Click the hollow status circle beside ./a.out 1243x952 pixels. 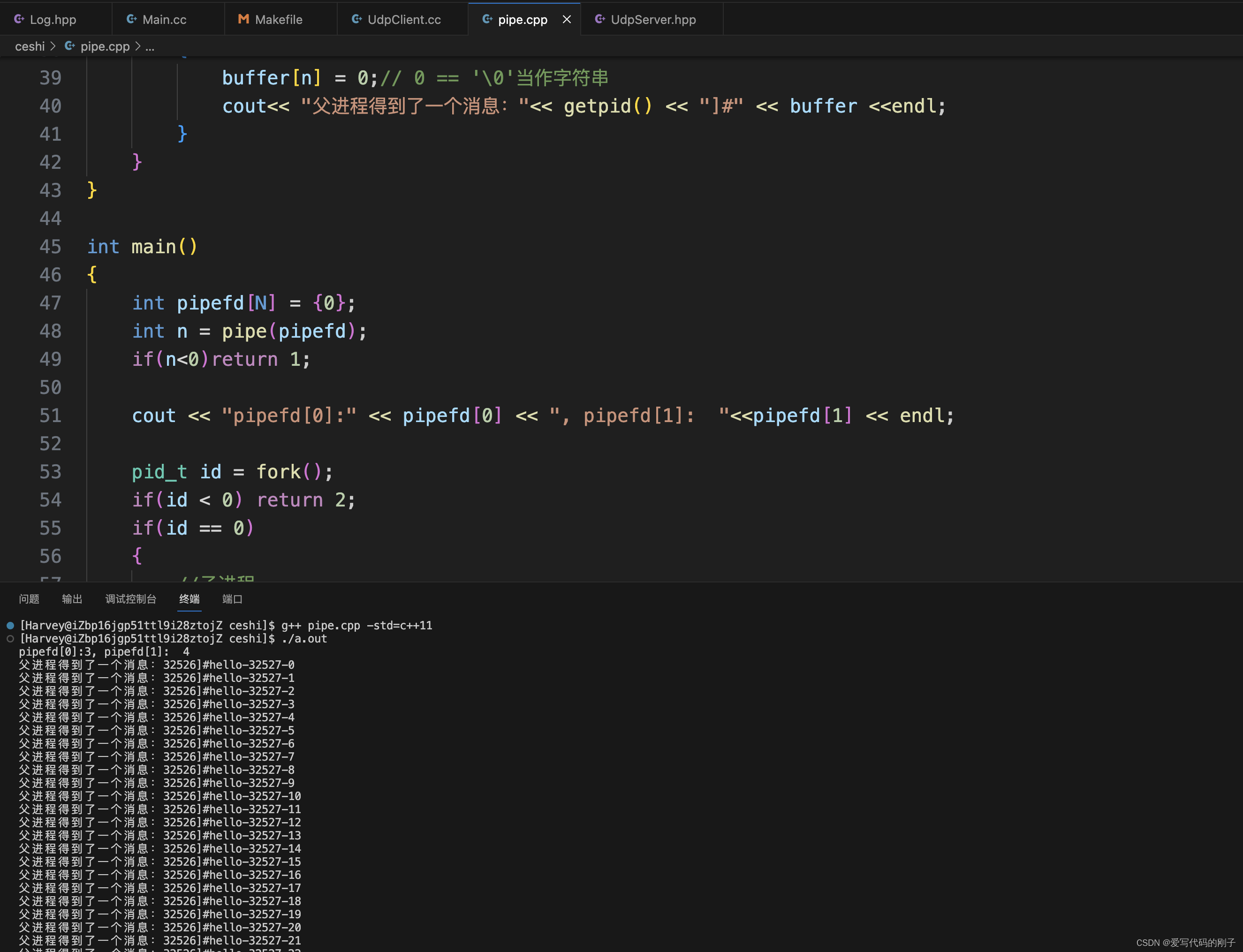10,639
